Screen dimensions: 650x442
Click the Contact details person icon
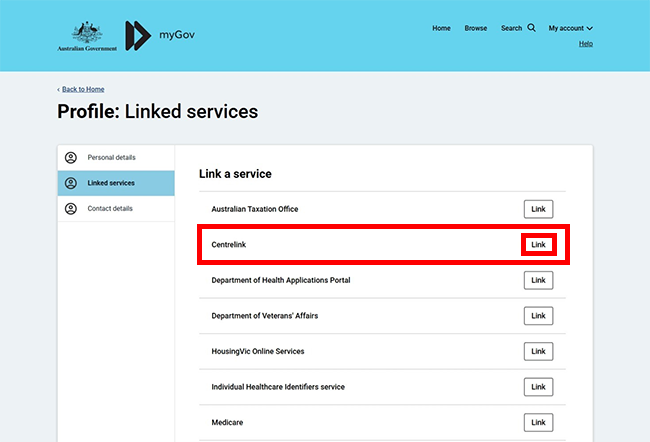point(70,209)
